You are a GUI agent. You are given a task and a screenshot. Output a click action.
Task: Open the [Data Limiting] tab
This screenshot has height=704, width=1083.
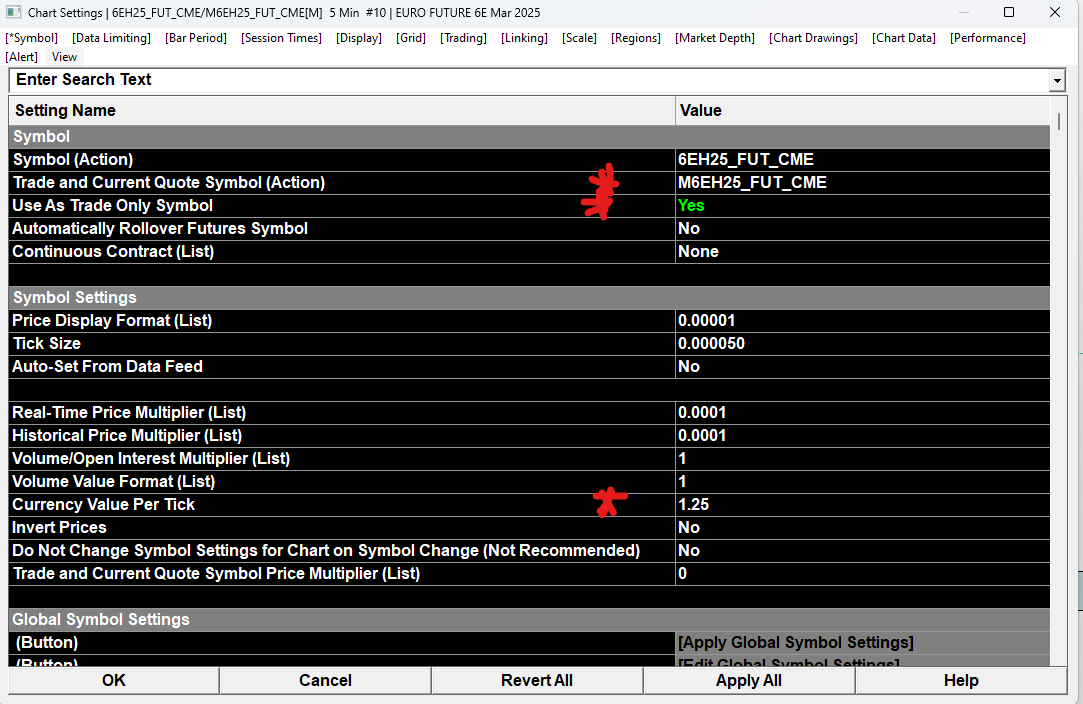click(x=111, y=38)
